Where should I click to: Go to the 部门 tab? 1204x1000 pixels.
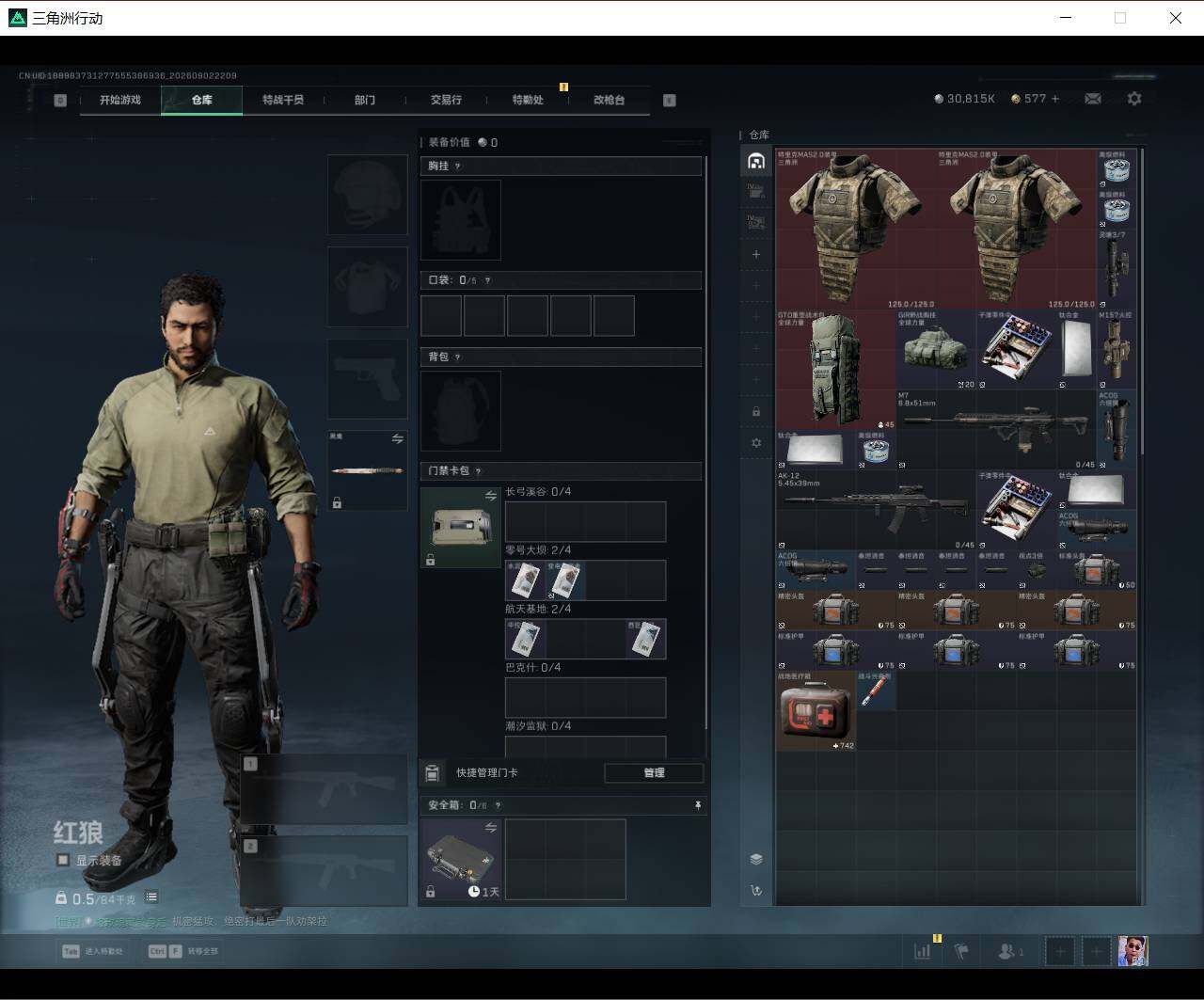[365, 100]
